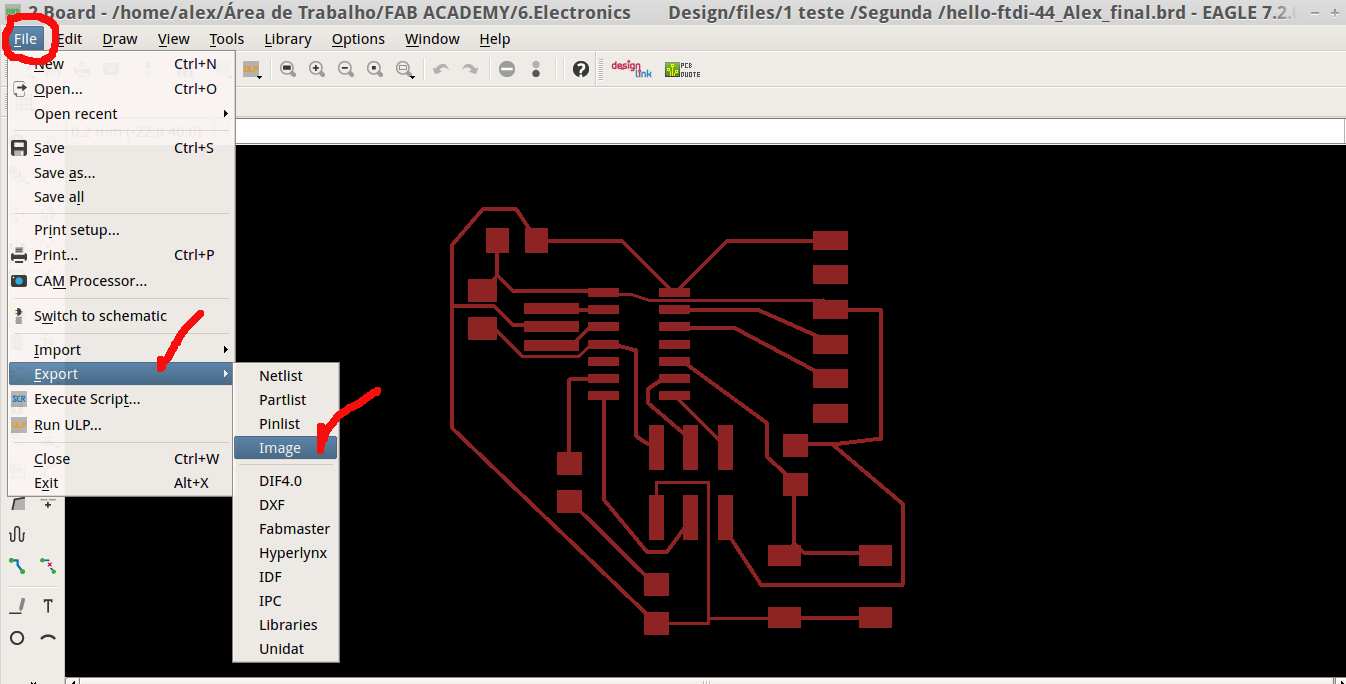This screenshot has width=1346, height=684.
Task: Click the Undo arrow icon
Action: point(441,69)
